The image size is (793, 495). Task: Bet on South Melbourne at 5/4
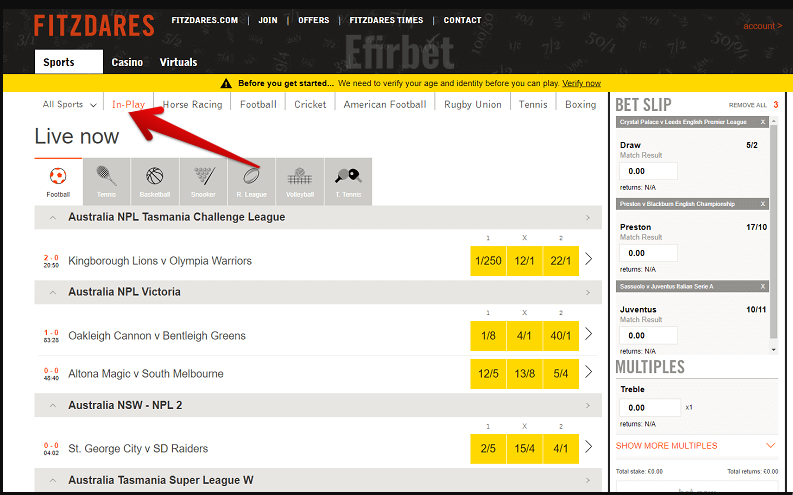coord(561,374)
